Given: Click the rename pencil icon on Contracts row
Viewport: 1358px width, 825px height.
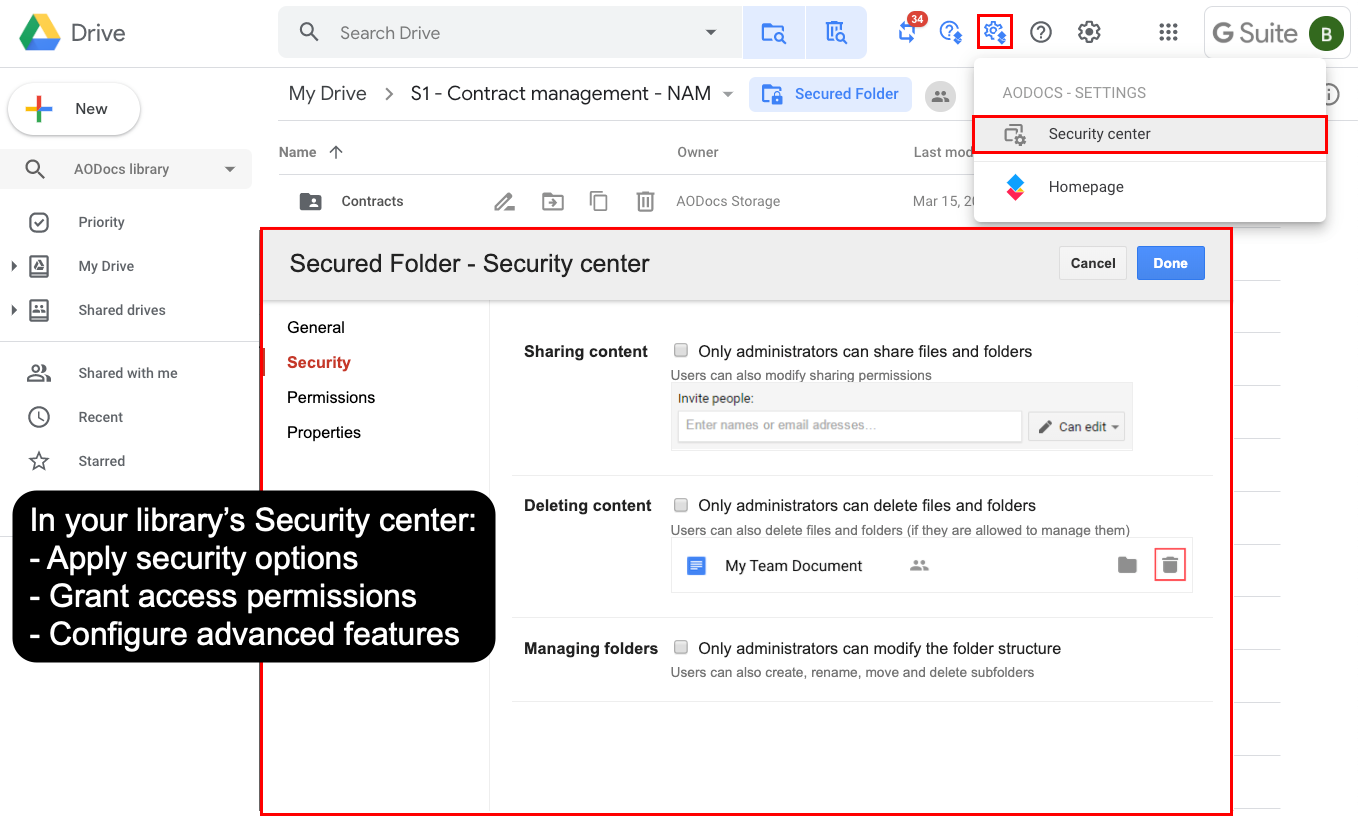Looking at the screenshot, I should tap(505, 202).
